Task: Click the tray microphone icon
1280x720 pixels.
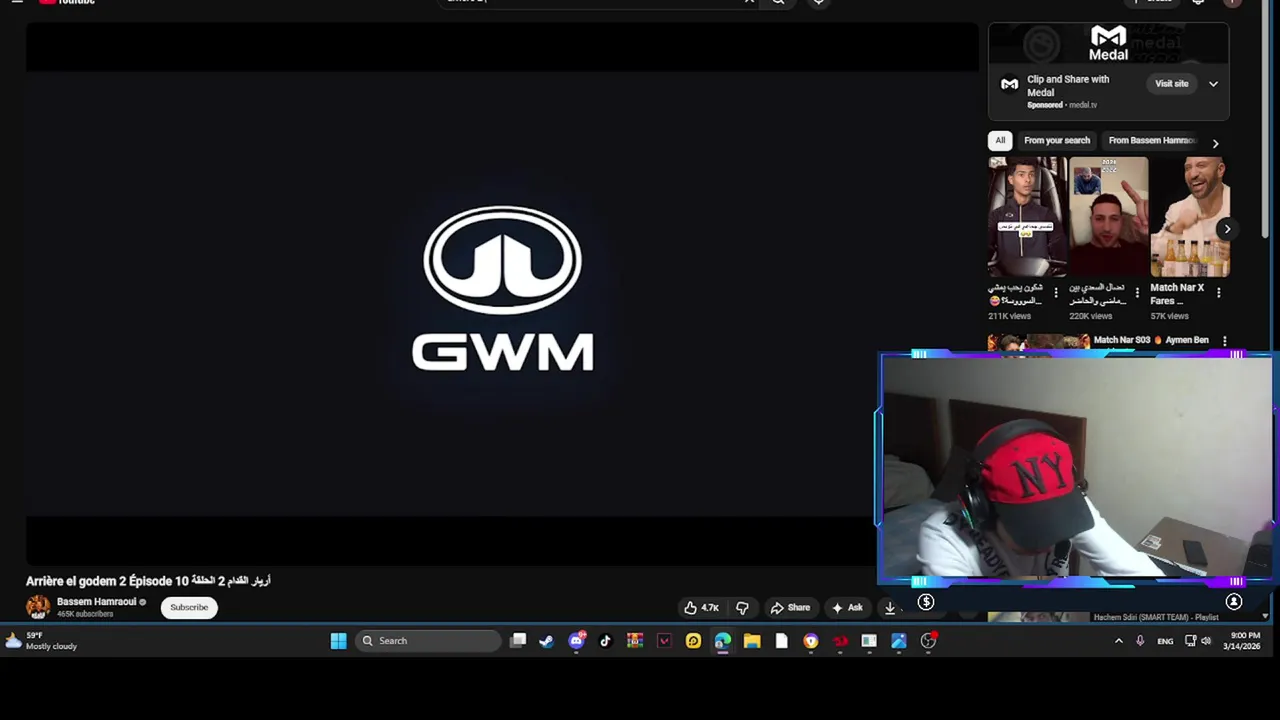Action: (x=1140, y=641)
